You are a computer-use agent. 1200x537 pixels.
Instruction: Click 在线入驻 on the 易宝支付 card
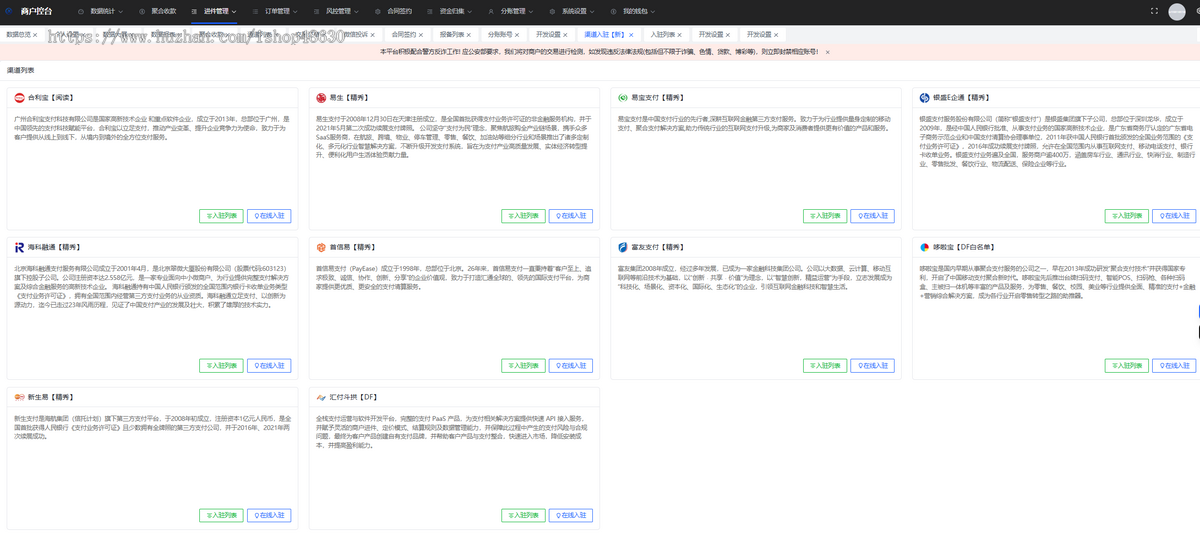coord(873,215)
